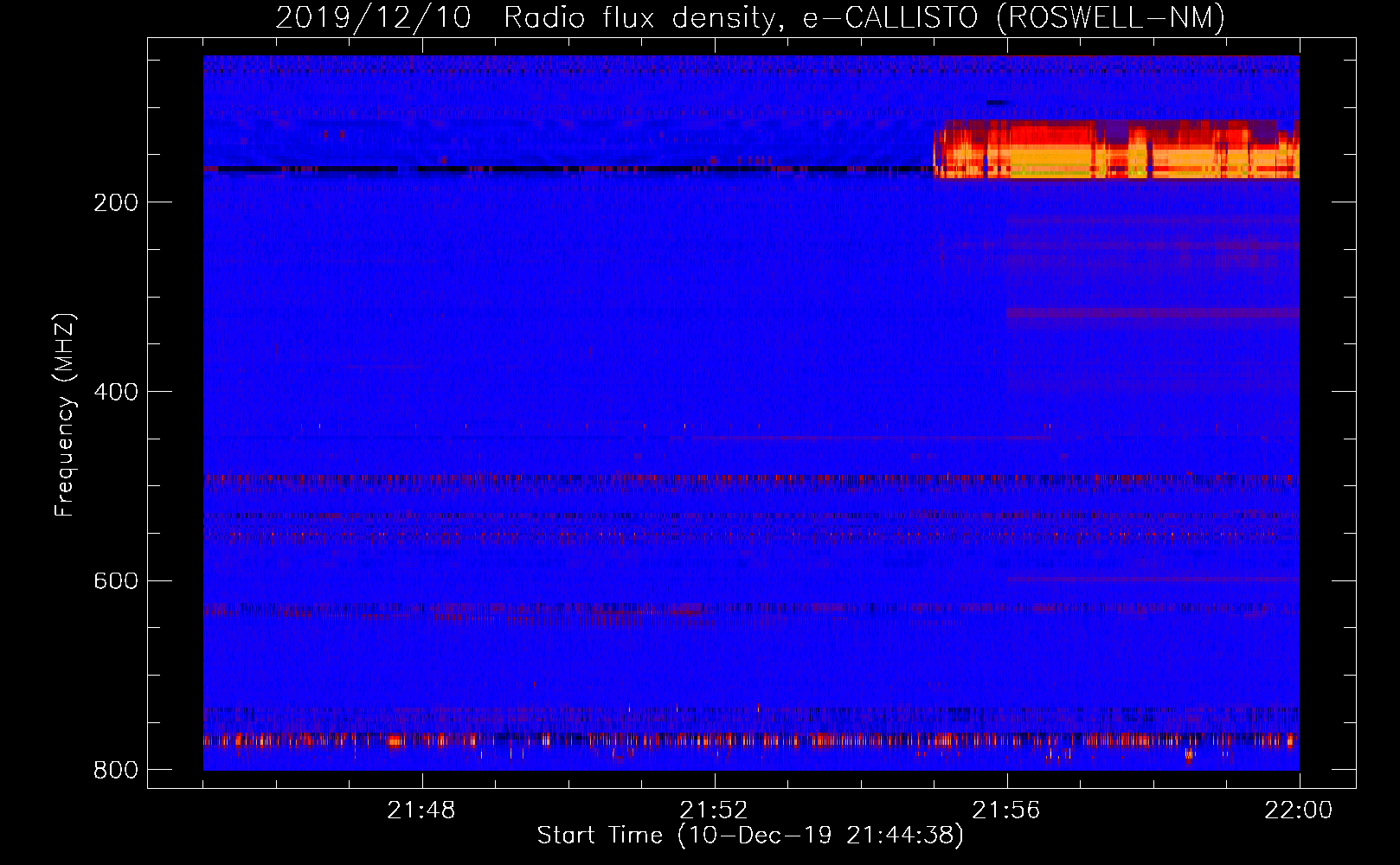The image size is (1400, 865).
Task: Click the 200 frequency tick label
Action: pos(116,202)
